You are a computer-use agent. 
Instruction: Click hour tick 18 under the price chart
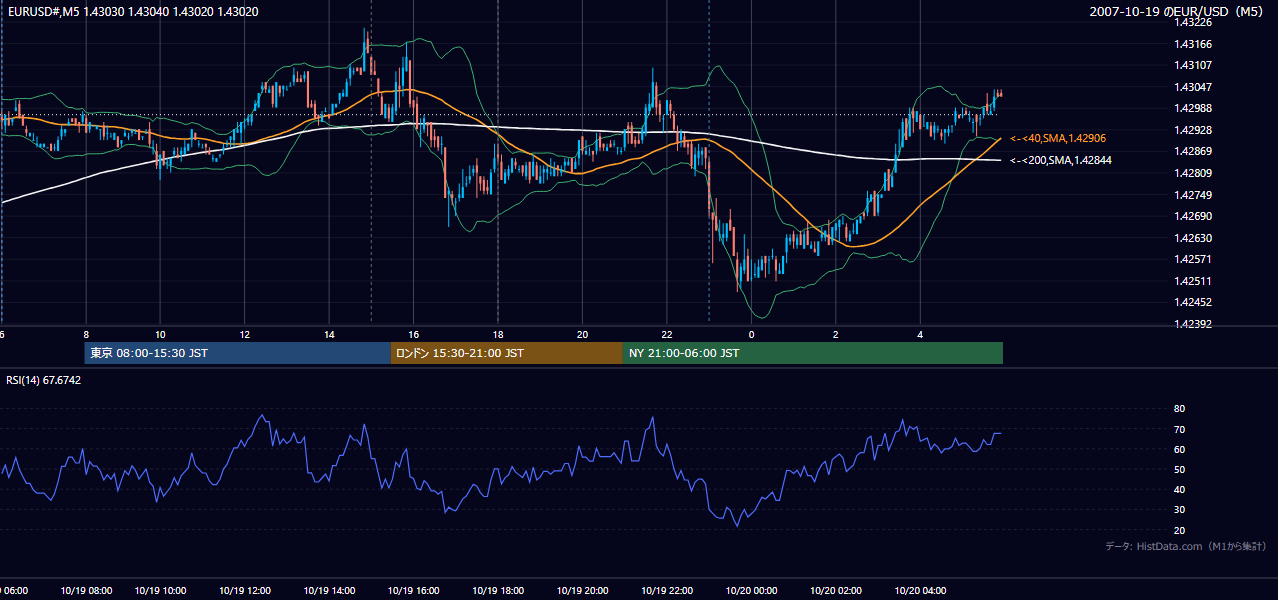click(498, 335)
